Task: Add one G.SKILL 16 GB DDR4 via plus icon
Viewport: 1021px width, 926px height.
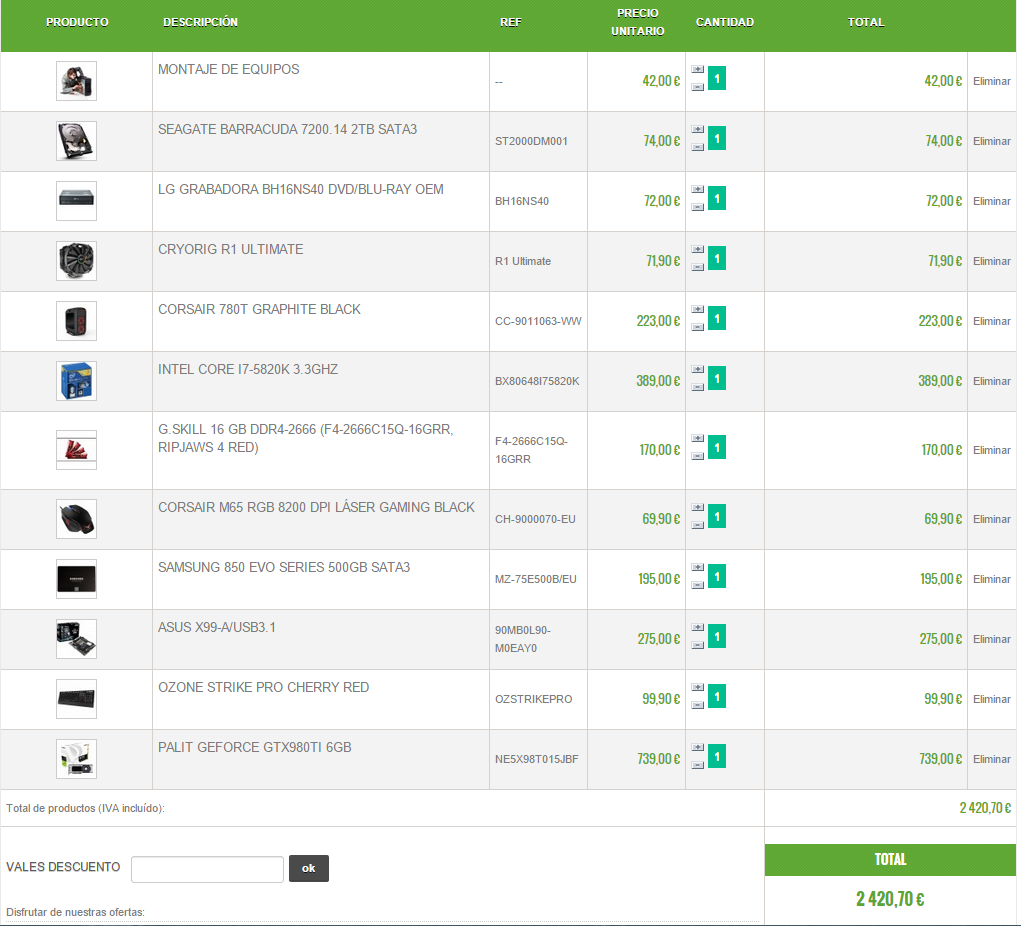Action: point(697,438)
